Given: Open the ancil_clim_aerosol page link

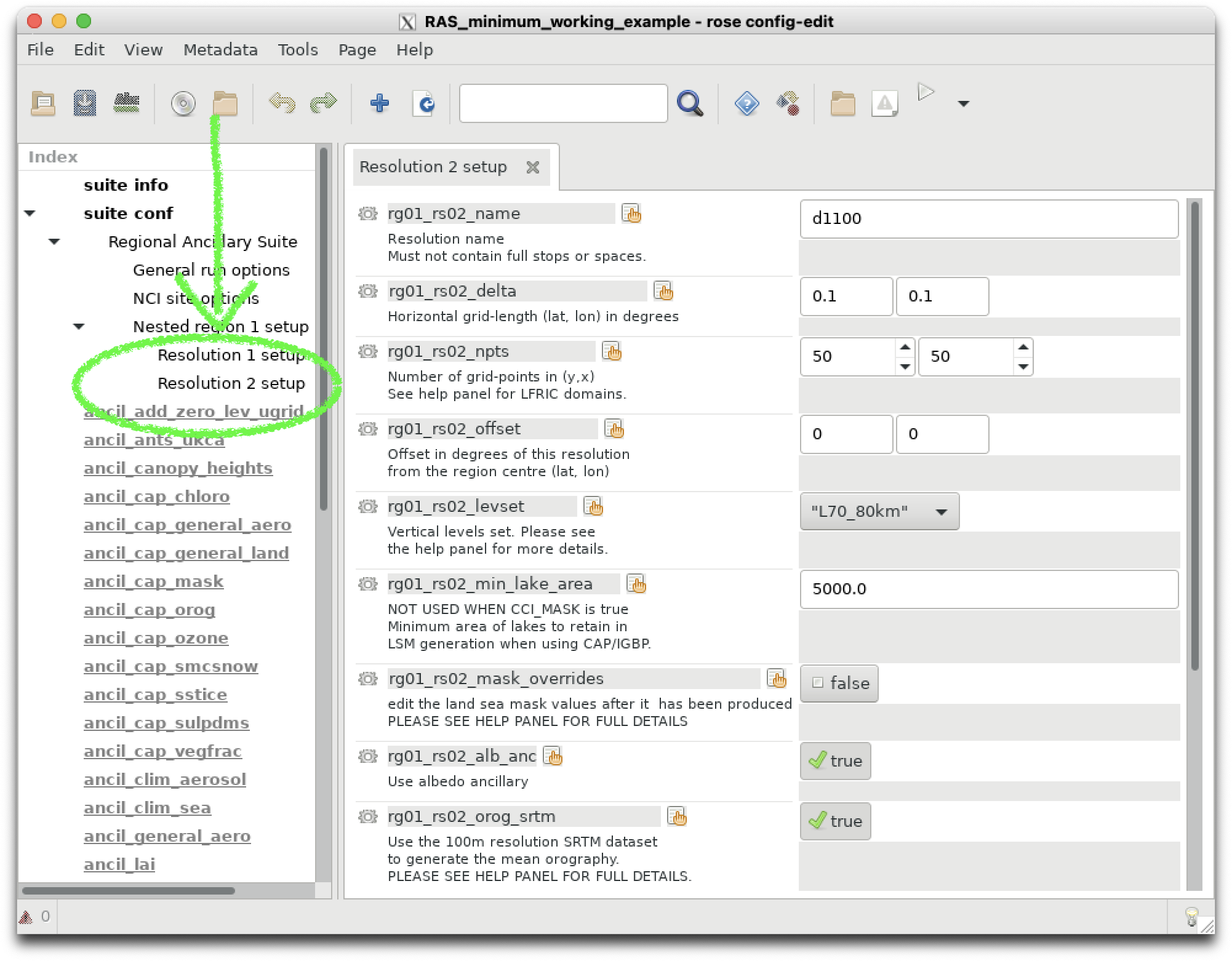Looking at the screenshot, I should point(165,780).
